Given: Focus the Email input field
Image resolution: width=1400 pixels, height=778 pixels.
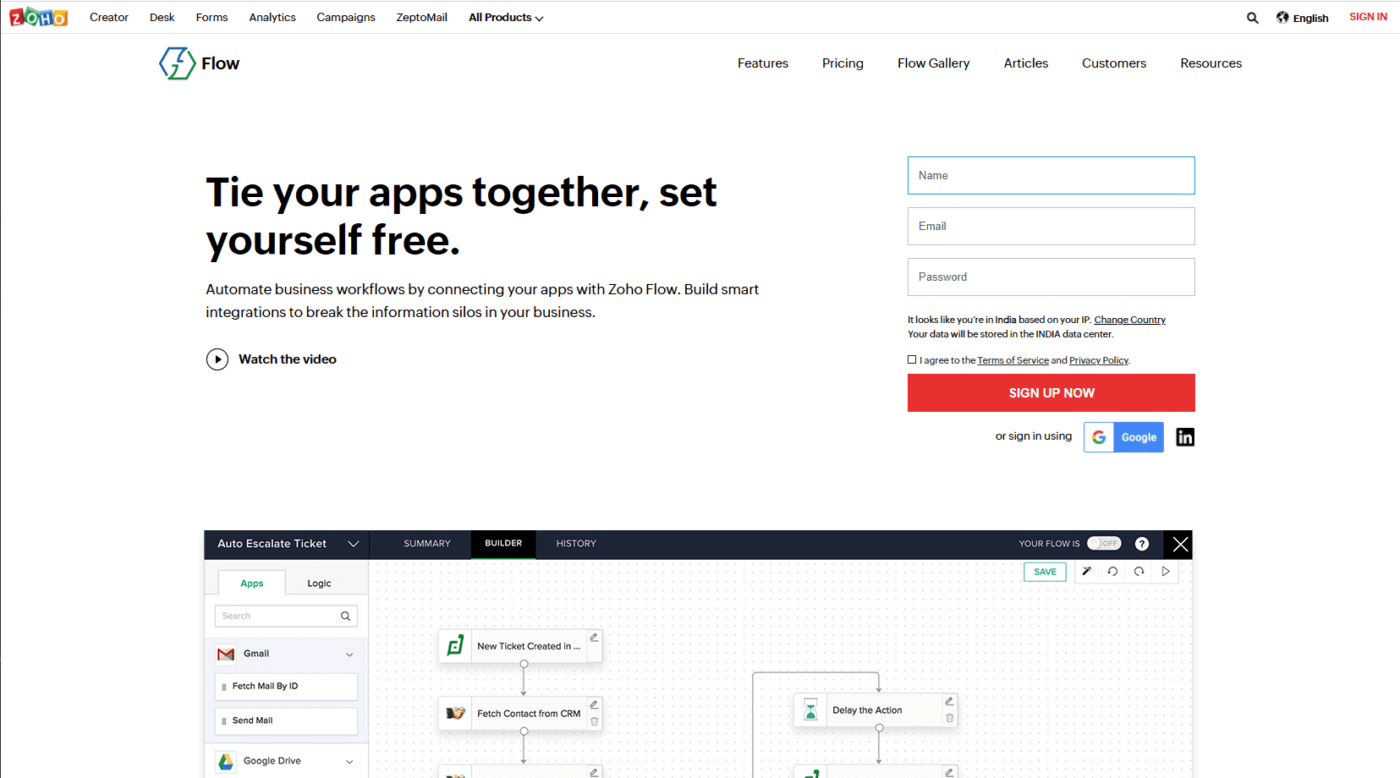Looking at the screenshot, I should tap(1051, 226).
